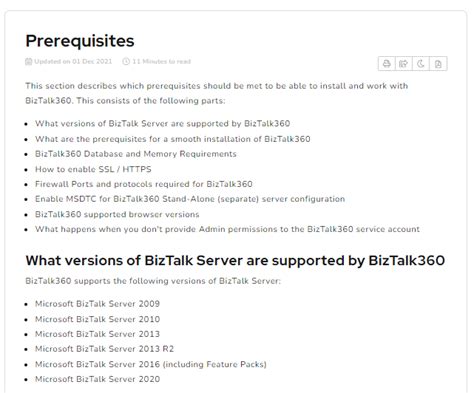Click the Updated on 01 Dec 2021 text
Screen dimensions: 474x393
pos(73,62)
